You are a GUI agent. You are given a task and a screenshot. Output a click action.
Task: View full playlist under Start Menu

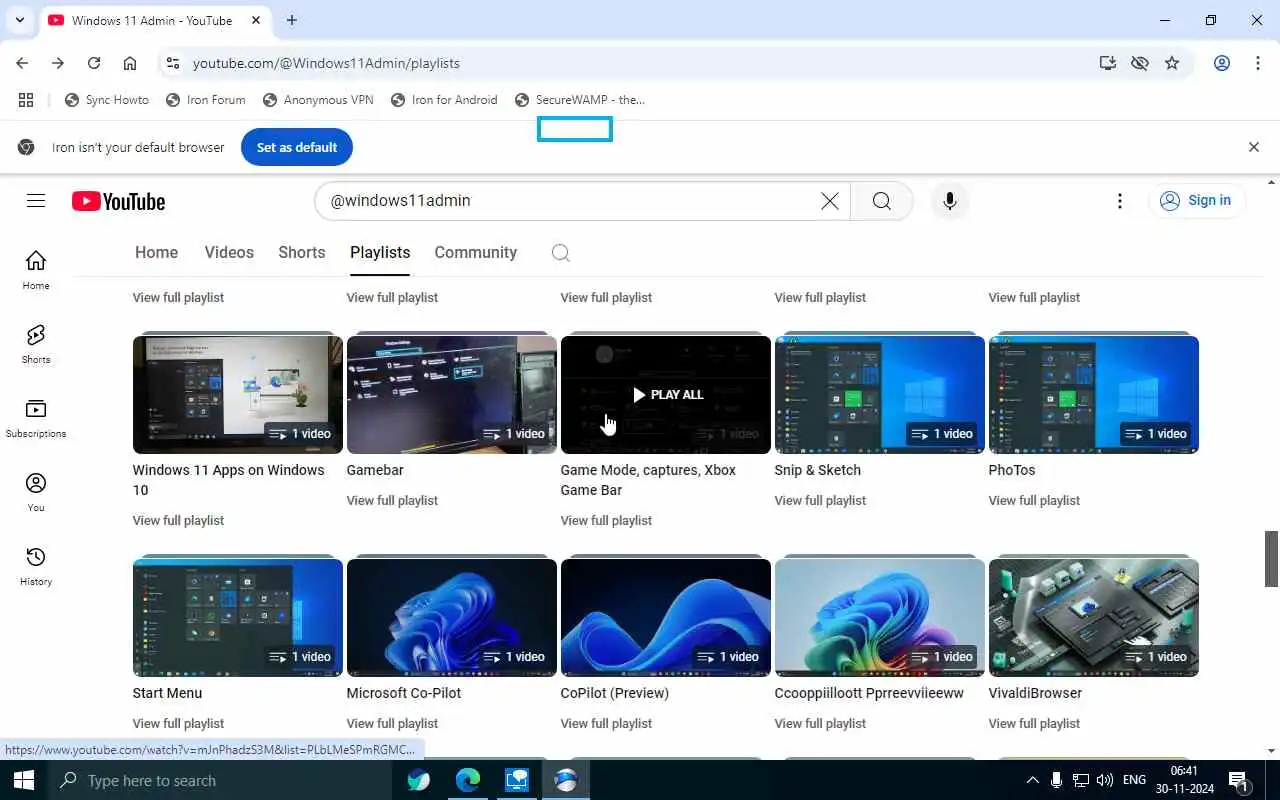point(178,724)
